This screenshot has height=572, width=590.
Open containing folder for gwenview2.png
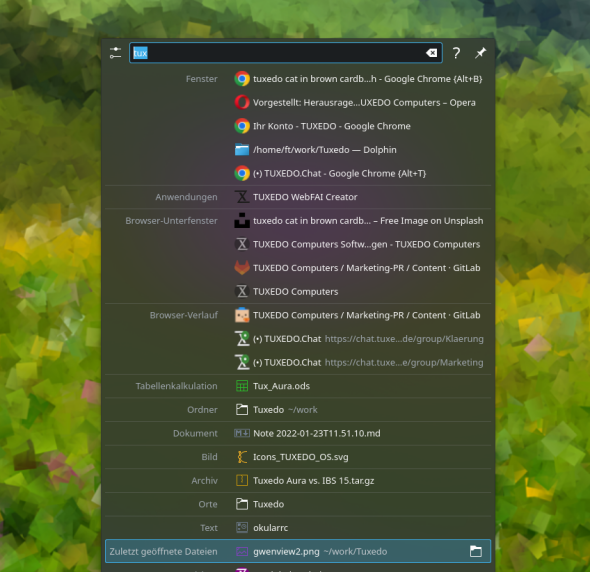[x=476, y=551]
